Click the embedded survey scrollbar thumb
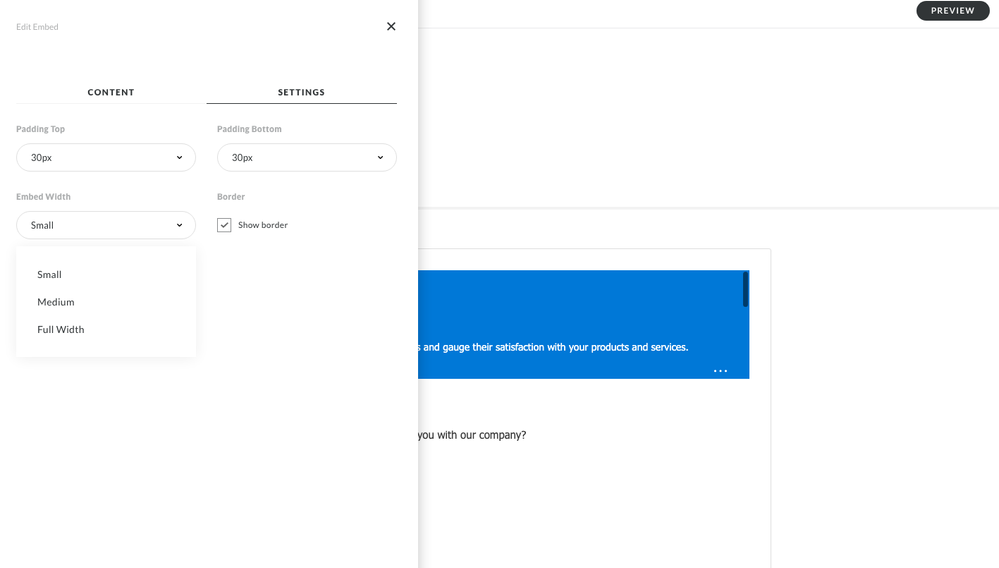 point(745,290)
